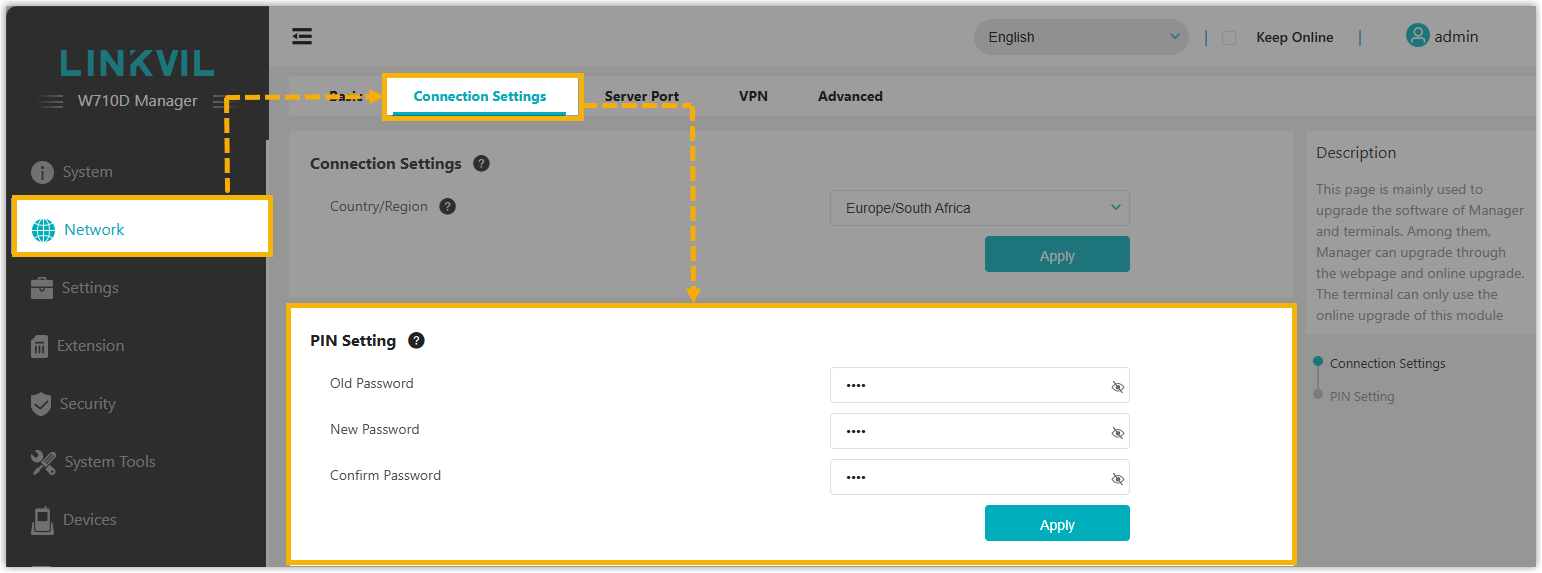Click into the New Password field

[965, 431]
